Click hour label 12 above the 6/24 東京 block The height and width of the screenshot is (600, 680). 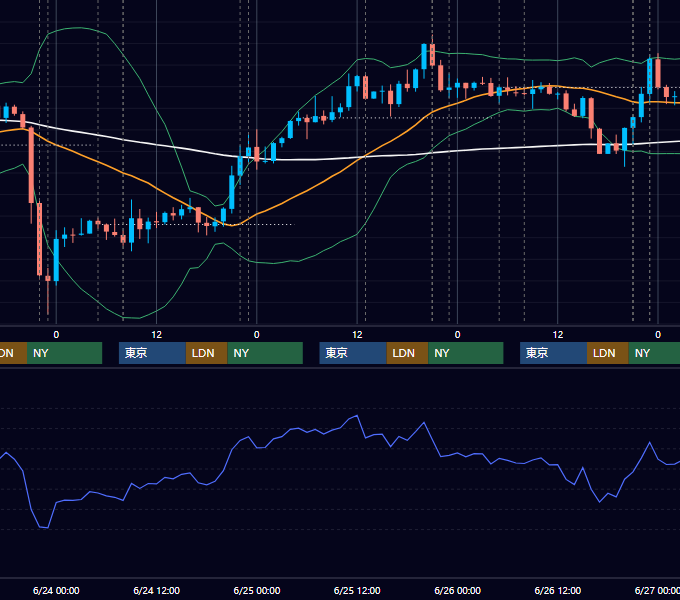157,335
